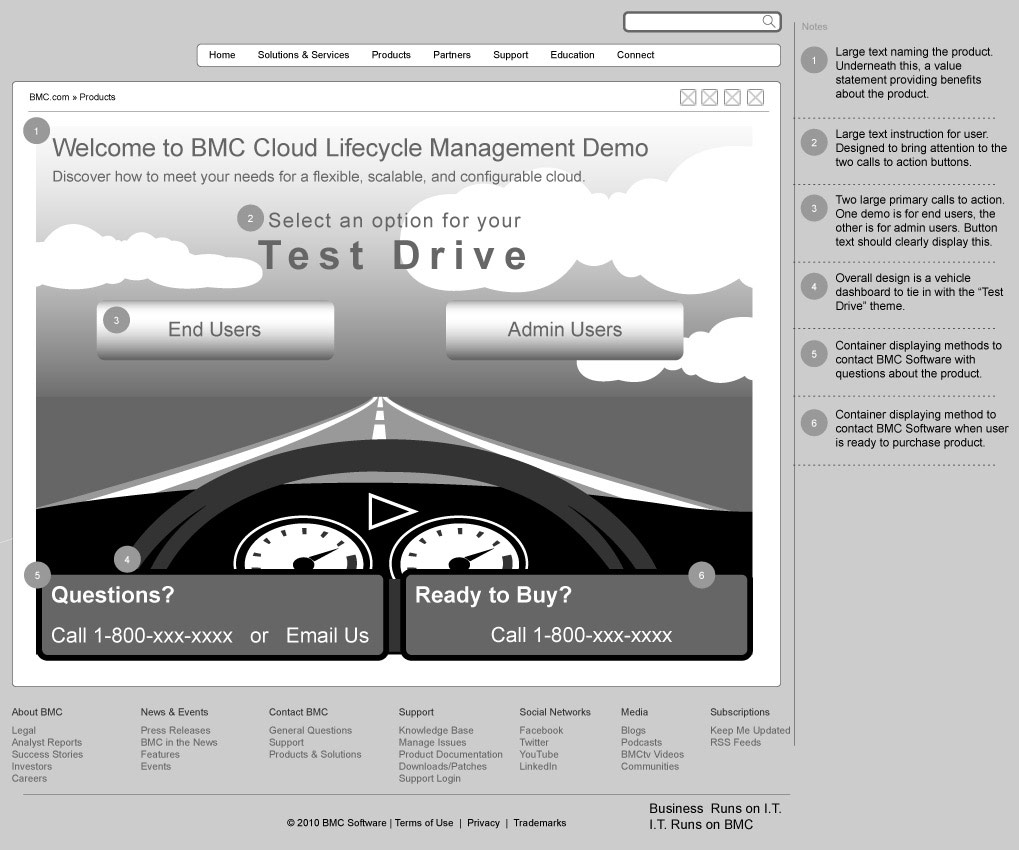Open Education in the top navigation
The width and height of the screenshot is (1019, 850).
pos(572,55)
